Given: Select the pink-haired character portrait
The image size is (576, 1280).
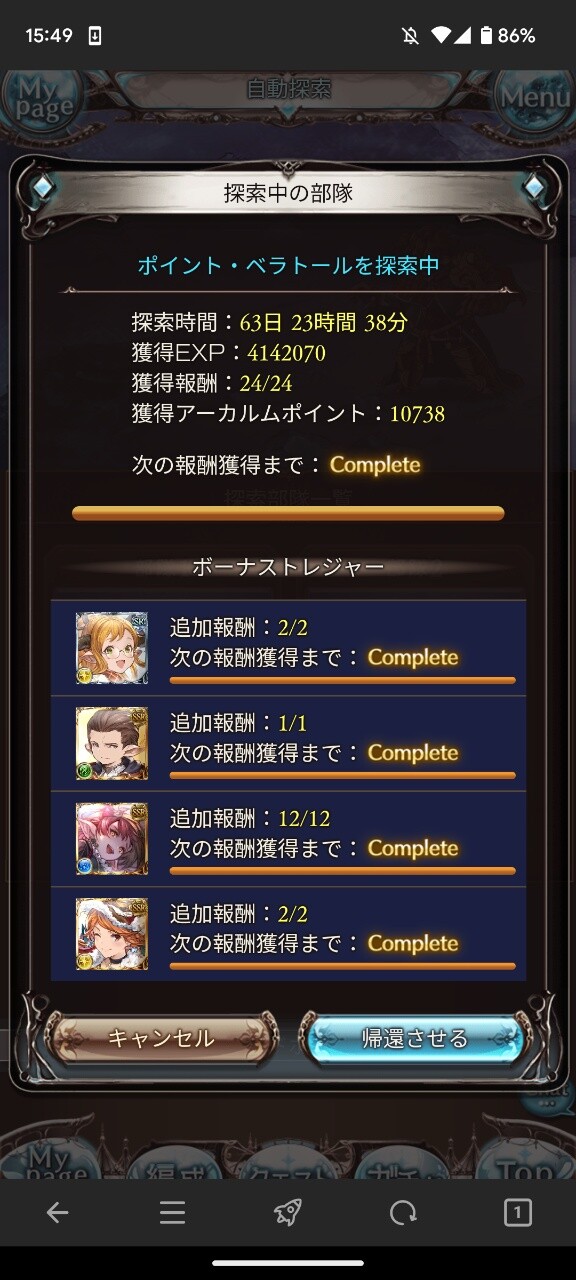Looking at the screenshot, I should point(112,838).
